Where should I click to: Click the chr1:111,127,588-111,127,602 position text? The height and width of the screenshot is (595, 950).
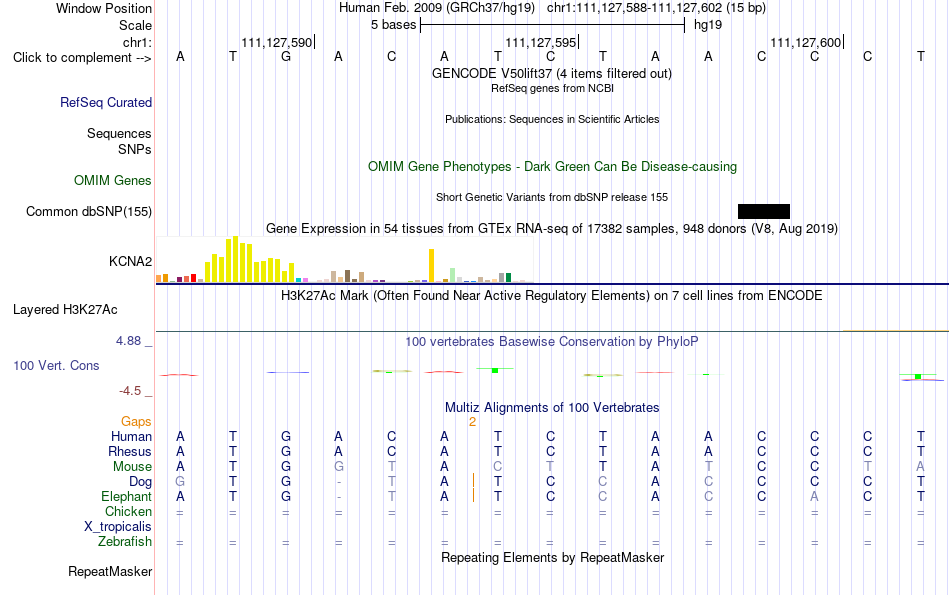tap(656, 8)
